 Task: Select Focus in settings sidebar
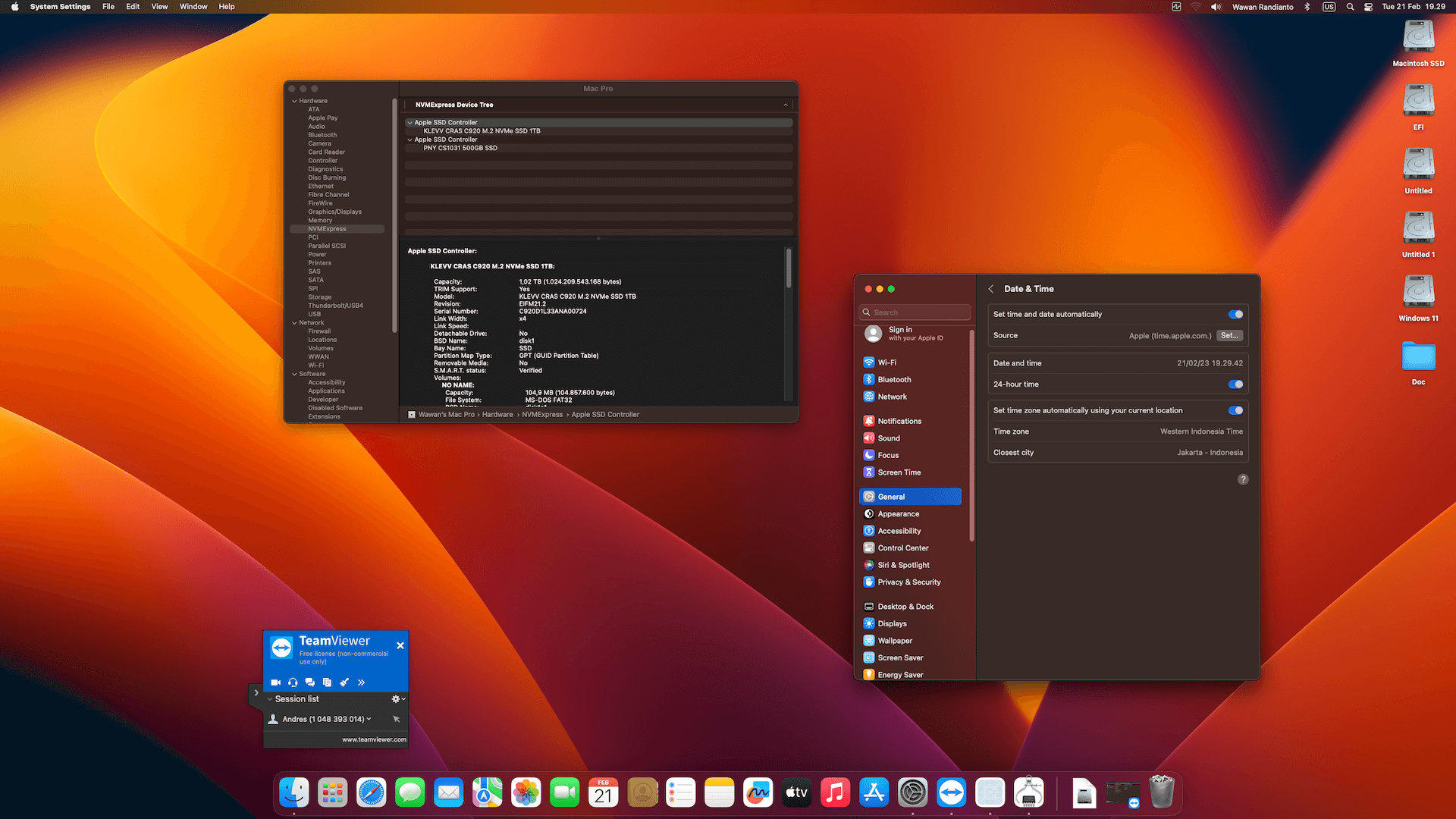[910, 455]
